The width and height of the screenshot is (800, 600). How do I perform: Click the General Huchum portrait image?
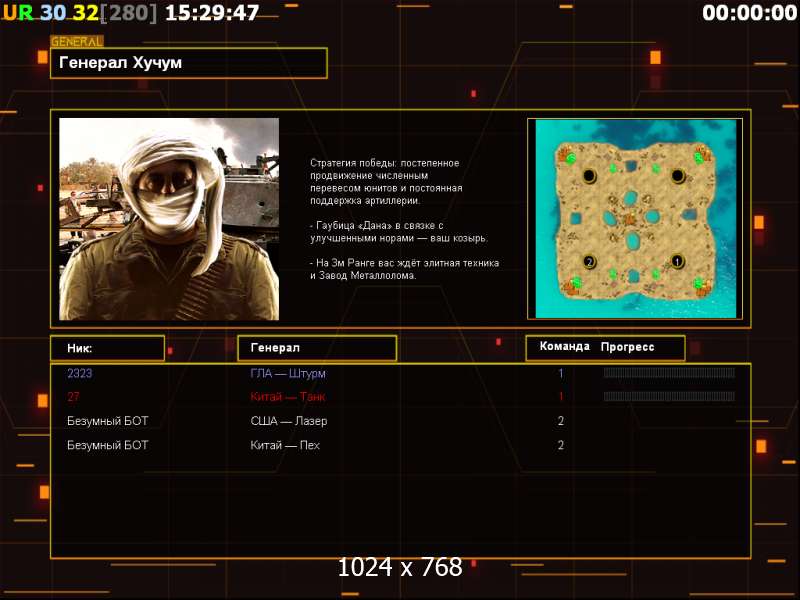(169, 219)
